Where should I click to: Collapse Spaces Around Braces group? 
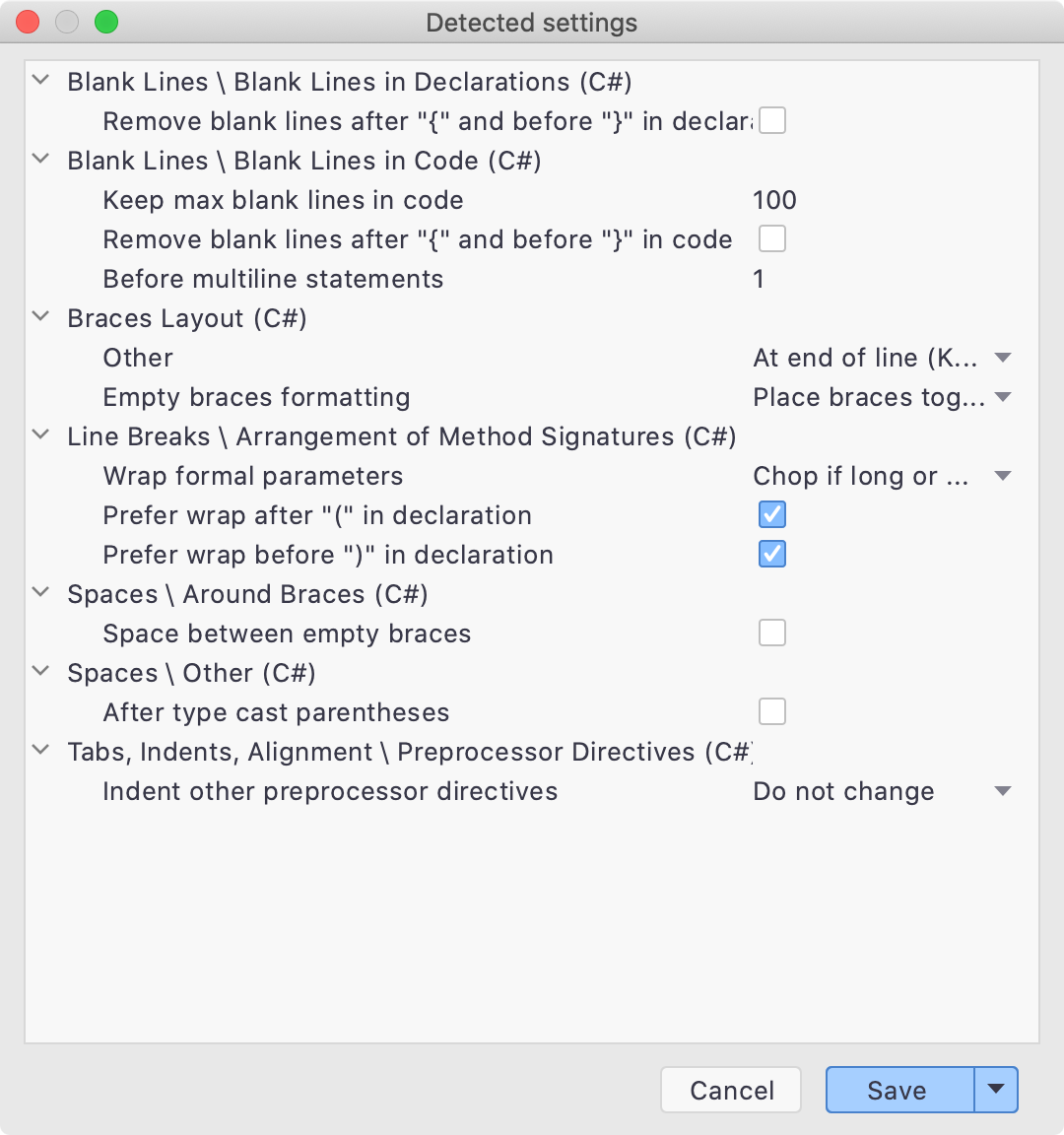click(x=41, y=593)
